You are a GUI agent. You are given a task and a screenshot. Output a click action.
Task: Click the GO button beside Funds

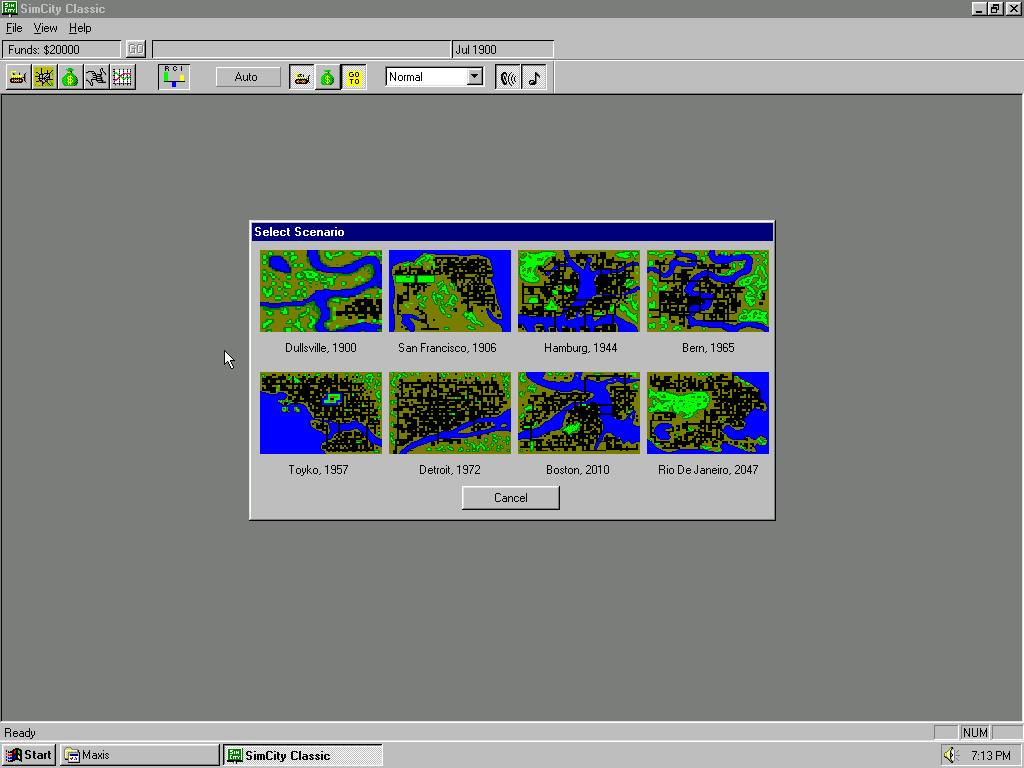coord(136,50)
